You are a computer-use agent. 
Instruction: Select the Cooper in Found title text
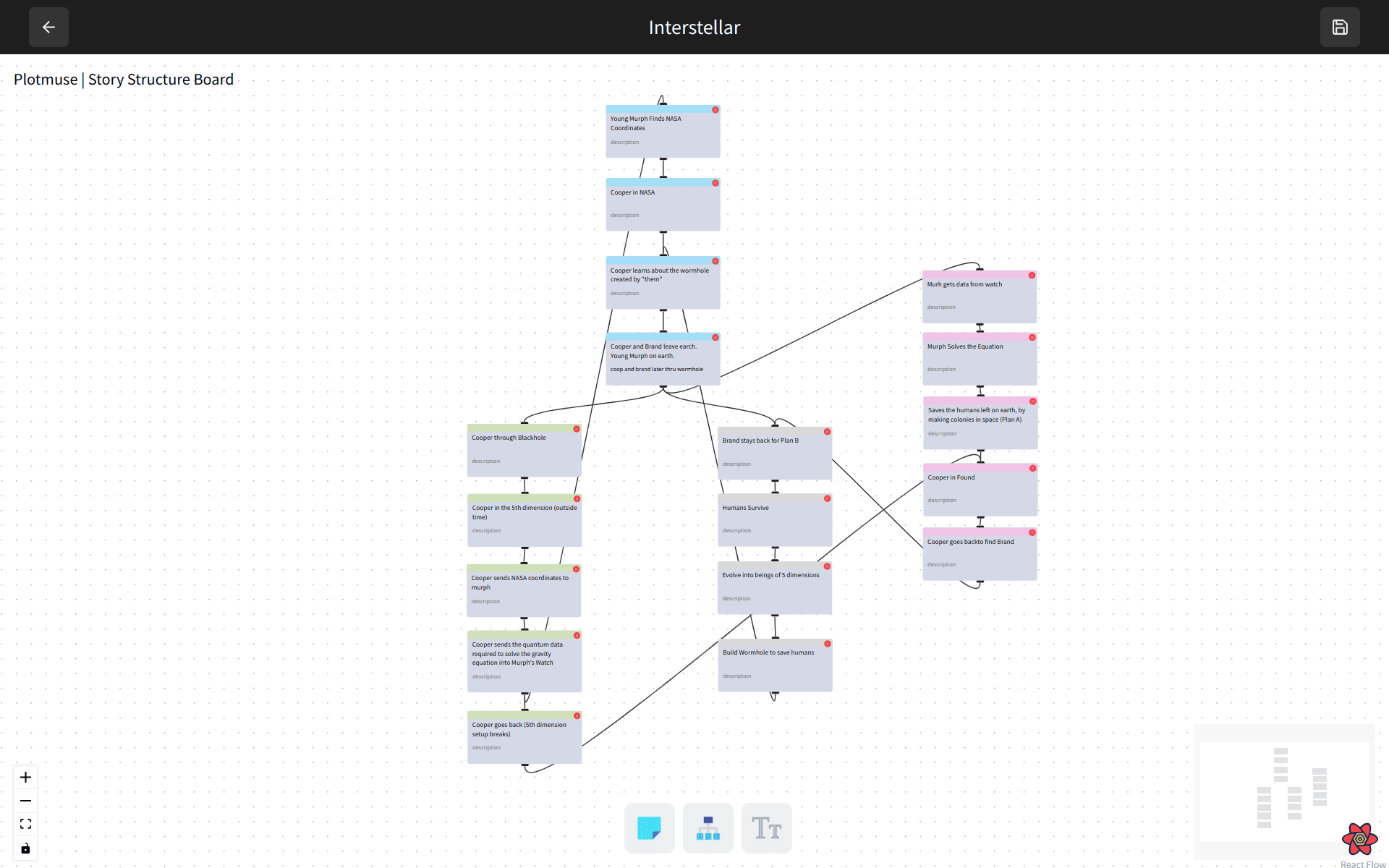click(951, 477)
